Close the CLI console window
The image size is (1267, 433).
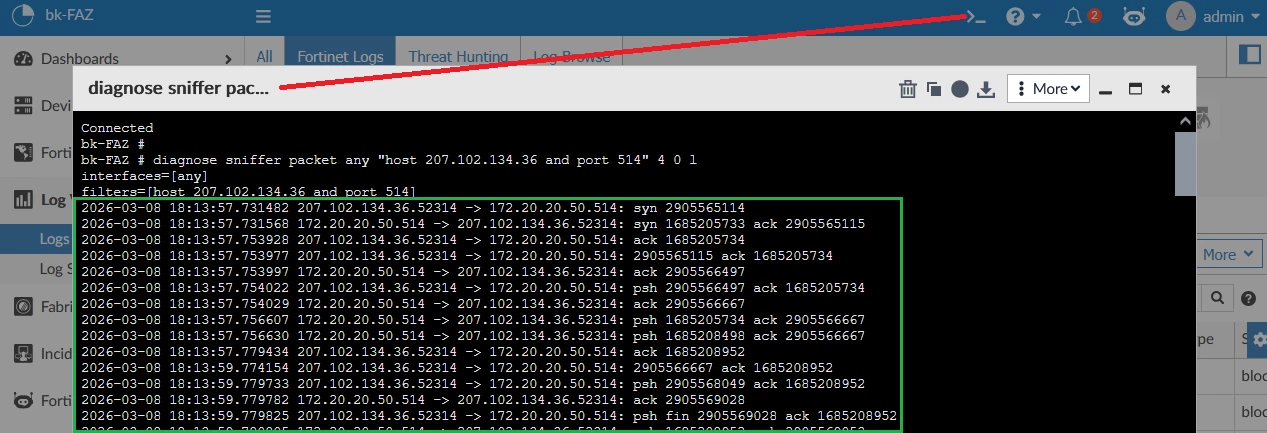1165,89
